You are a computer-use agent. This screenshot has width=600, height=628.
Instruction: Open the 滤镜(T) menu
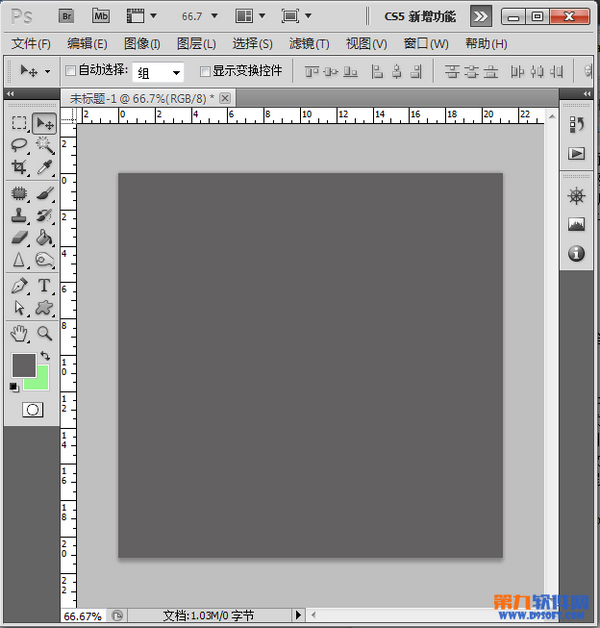tap(309, 43)
